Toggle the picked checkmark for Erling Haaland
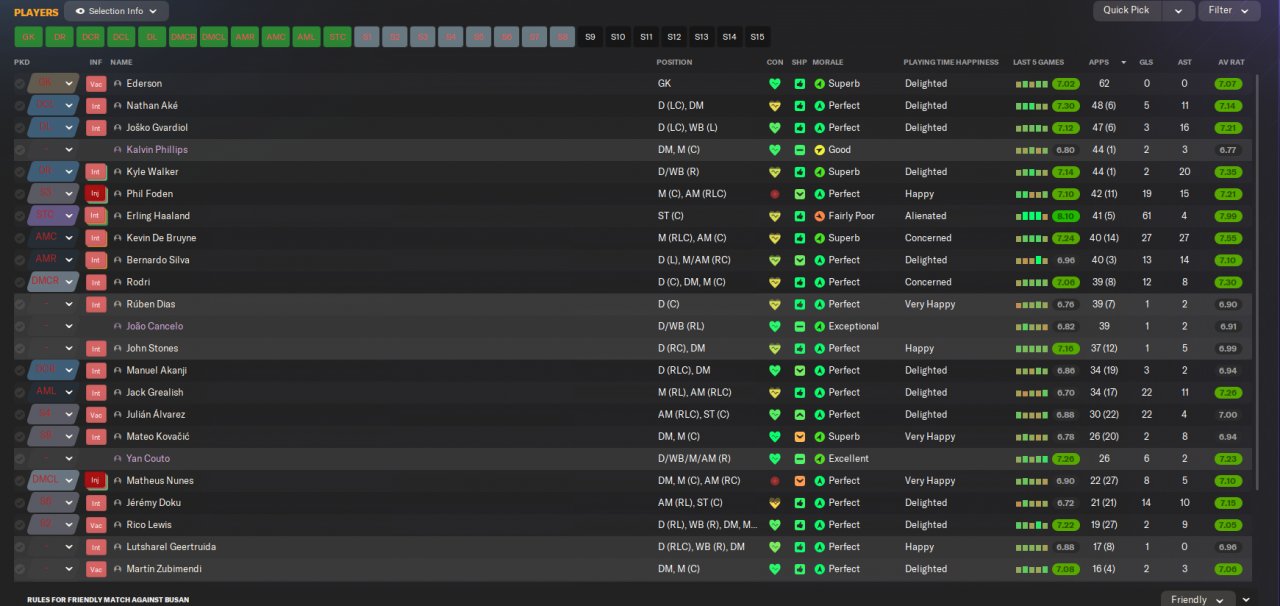Screen dimensions: 1280x606 coord(20,216)
